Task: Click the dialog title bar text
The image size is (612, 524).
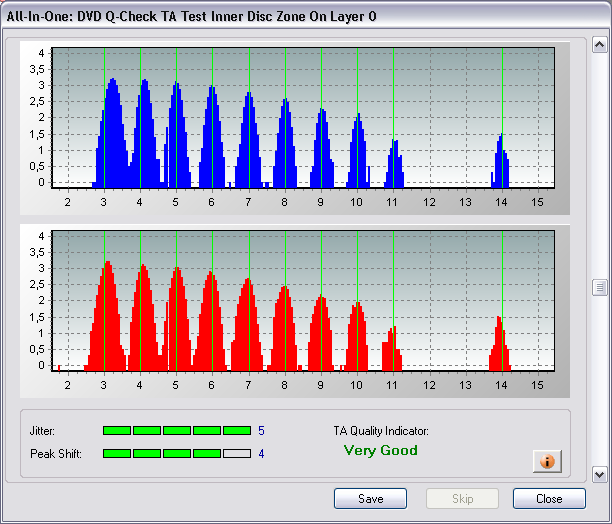Action: [x=191, y=16]
